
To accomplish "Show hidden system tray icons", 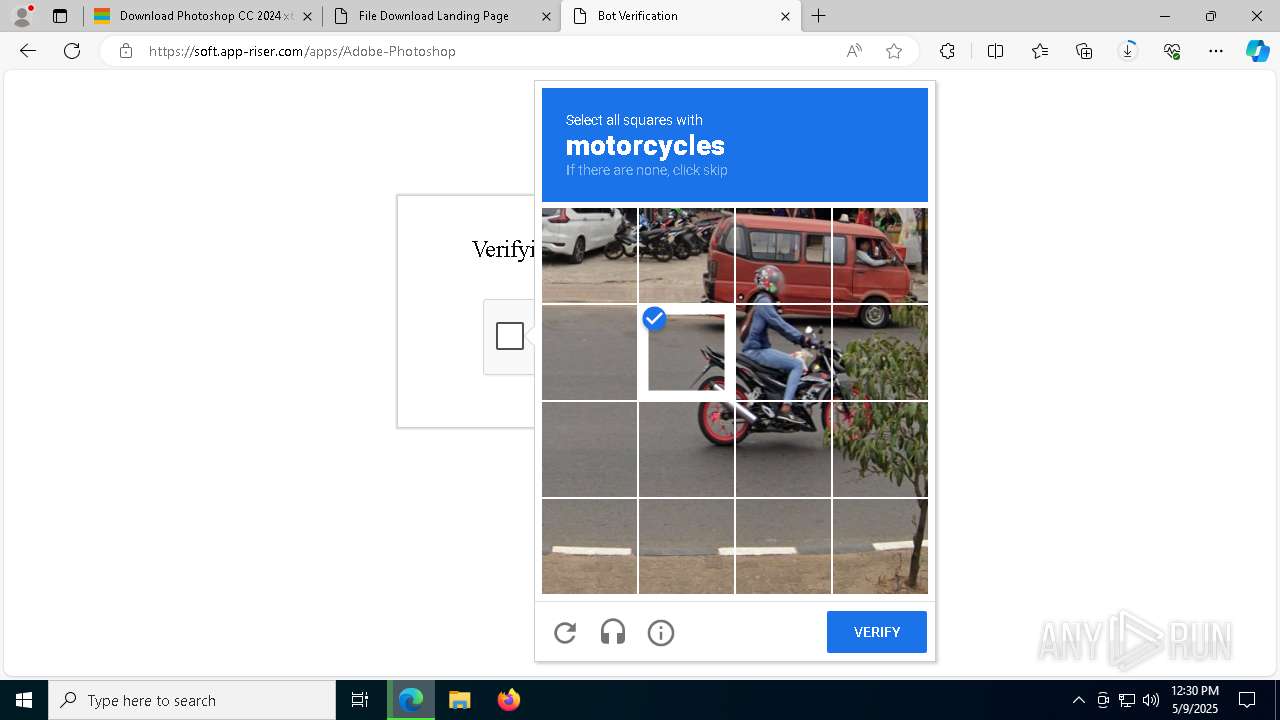I will pos(1078,700).
